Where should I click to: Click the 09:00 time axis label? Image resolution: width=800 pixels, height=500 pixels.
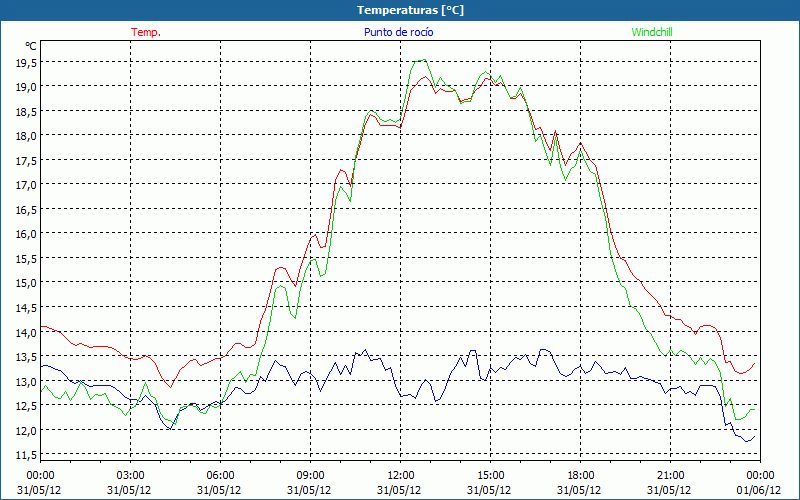[310, 476]
